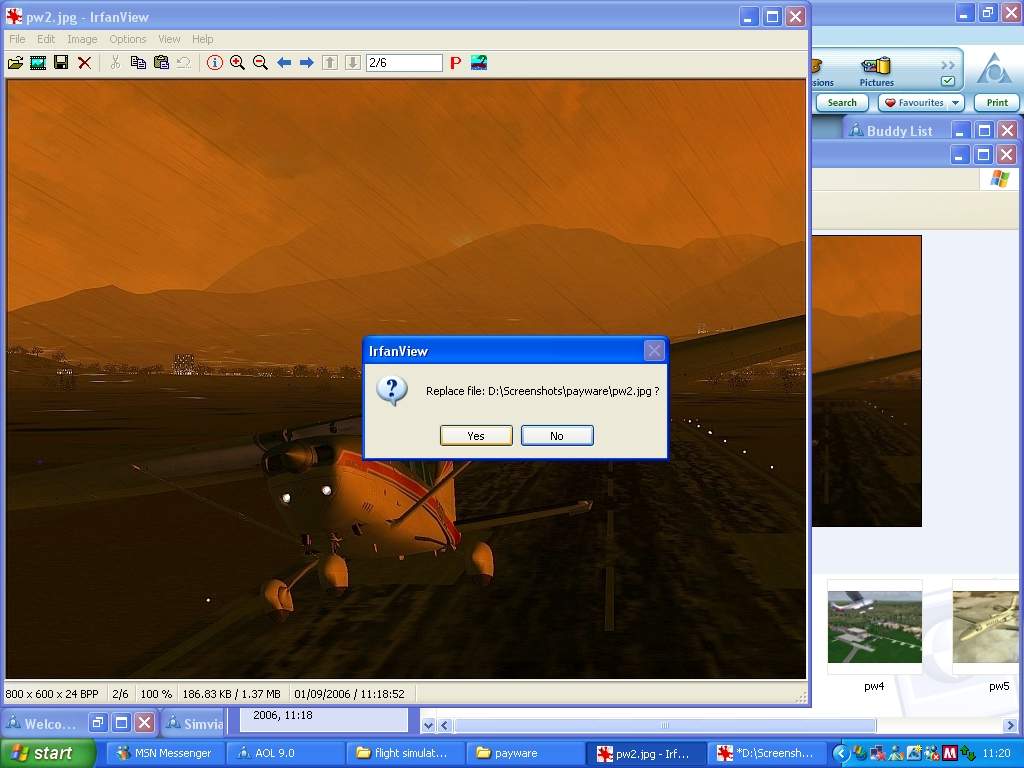The width and height of the screenshot is (1024, 768).
Task: Click the red Delete X icon
Action: (x=85, y=63)
